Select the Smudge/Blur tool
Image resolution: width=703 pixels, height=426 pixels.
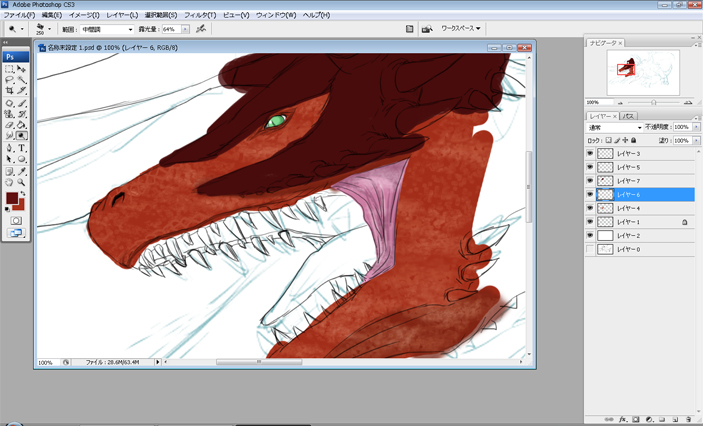point(9,135)
